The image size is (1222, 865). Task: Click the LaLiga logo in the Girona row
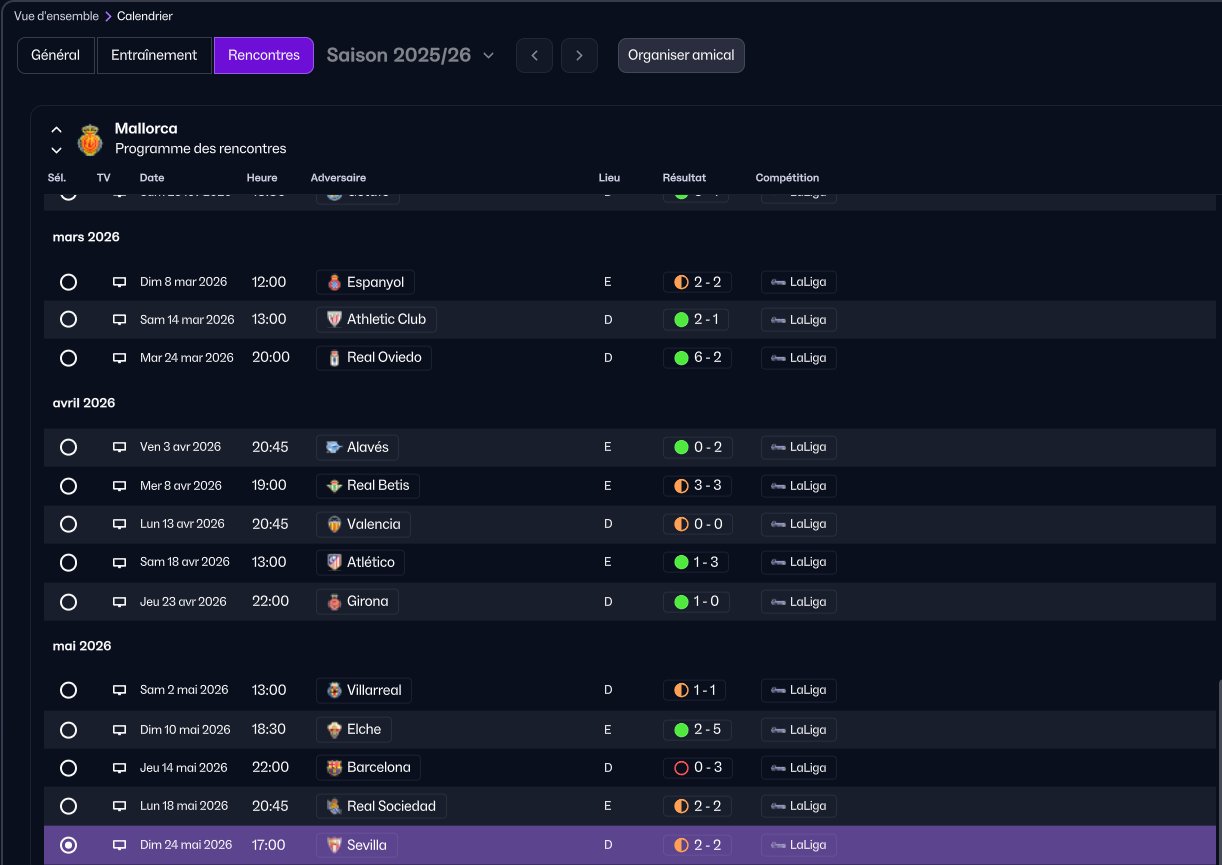point(777,602)
